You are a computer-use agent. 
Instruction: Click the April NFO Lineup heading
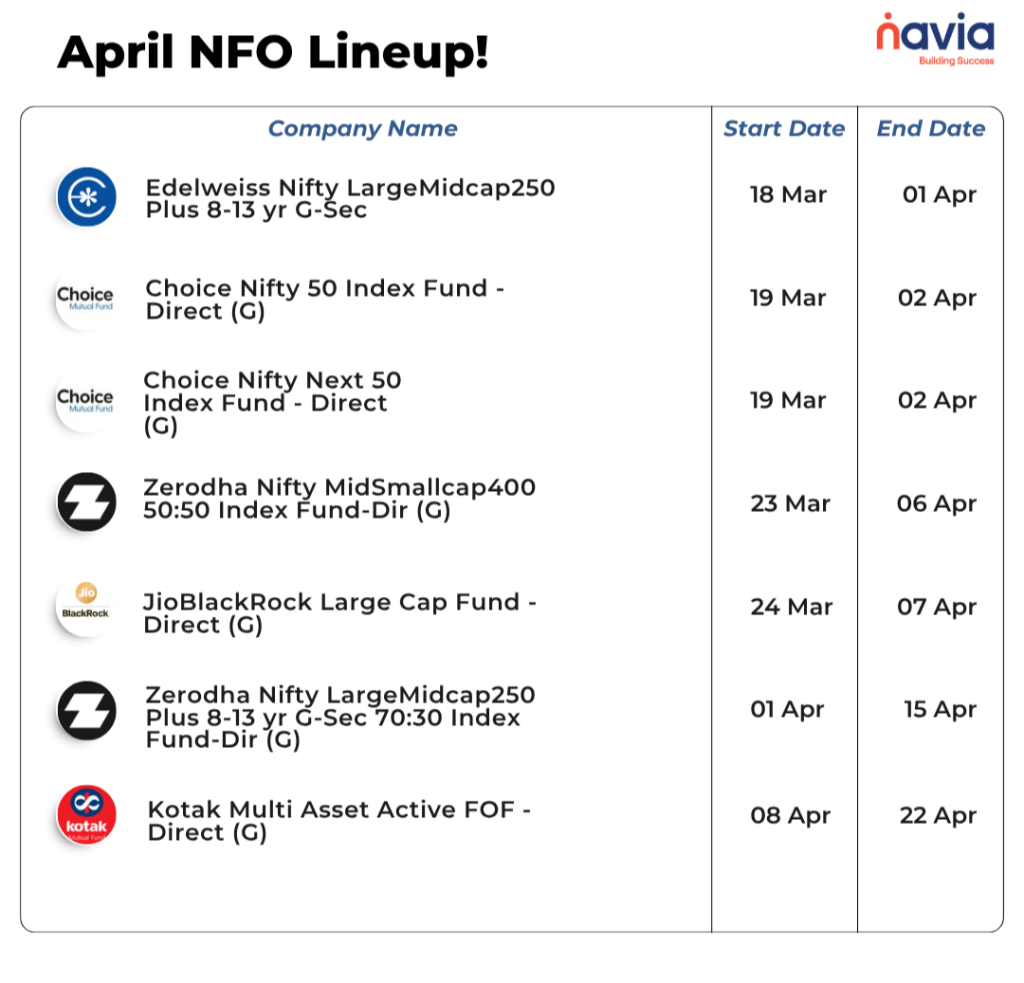point(273,52)
